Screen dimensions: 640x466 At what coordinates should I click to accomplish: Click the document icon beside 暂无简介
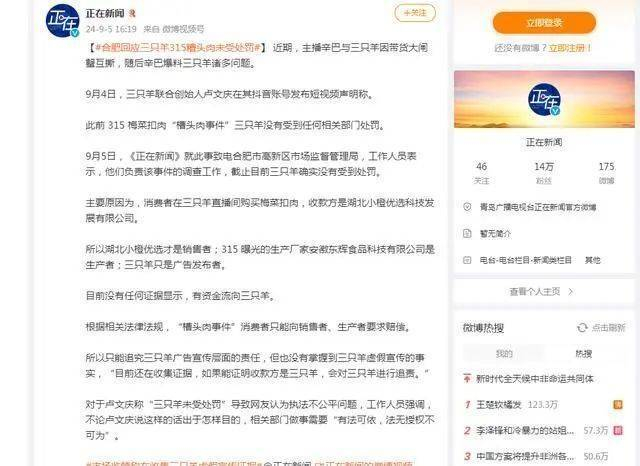467,233
